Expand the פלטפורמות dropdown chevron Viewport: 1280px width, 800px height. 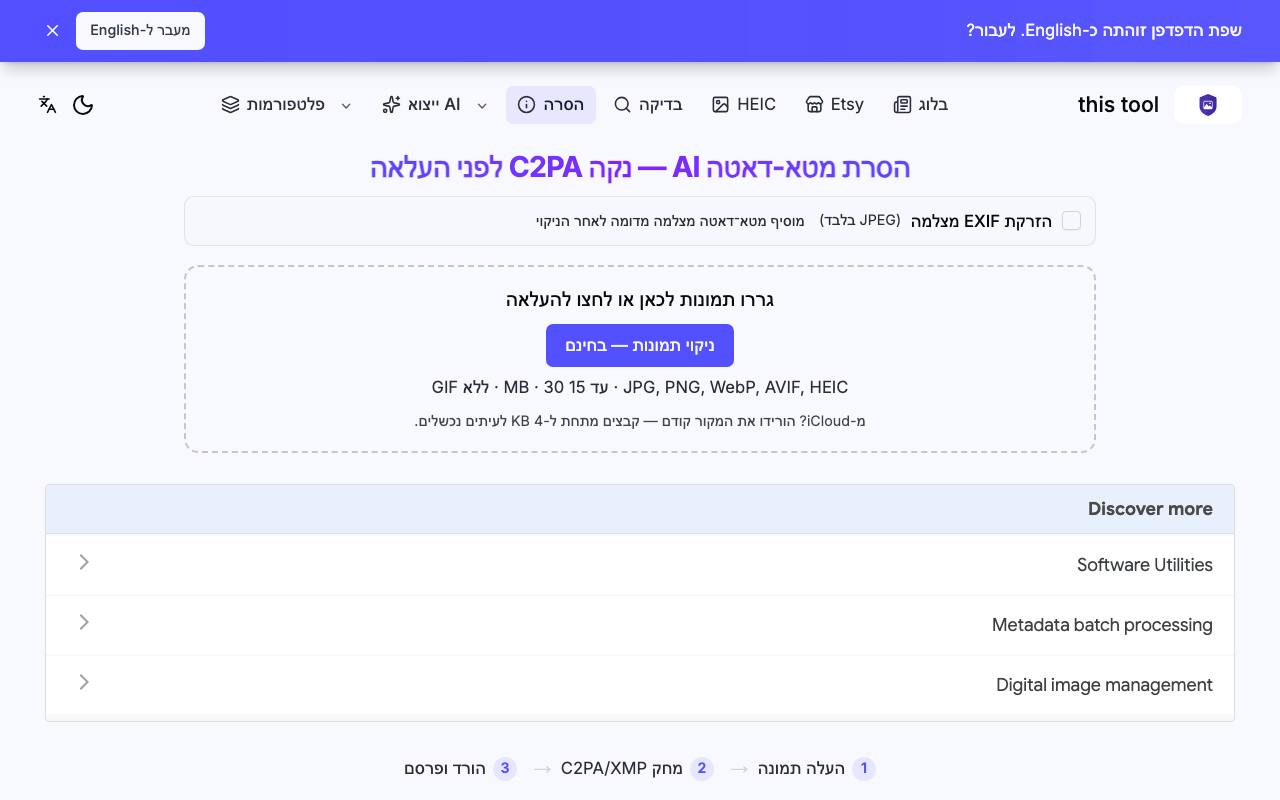click(x=346, y=105)
